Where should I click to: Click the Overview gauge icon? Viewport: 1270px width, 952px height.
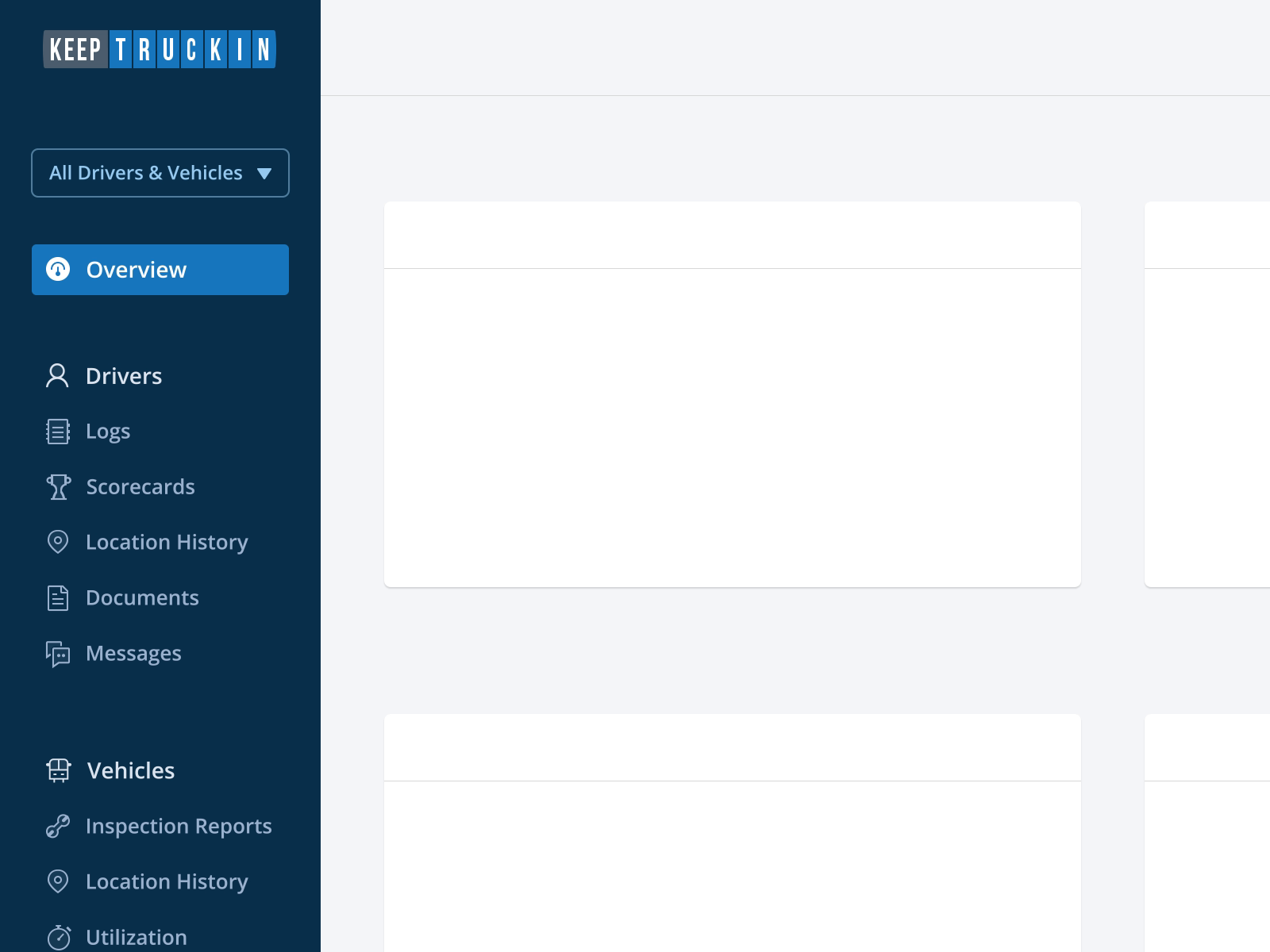(58, 270)
